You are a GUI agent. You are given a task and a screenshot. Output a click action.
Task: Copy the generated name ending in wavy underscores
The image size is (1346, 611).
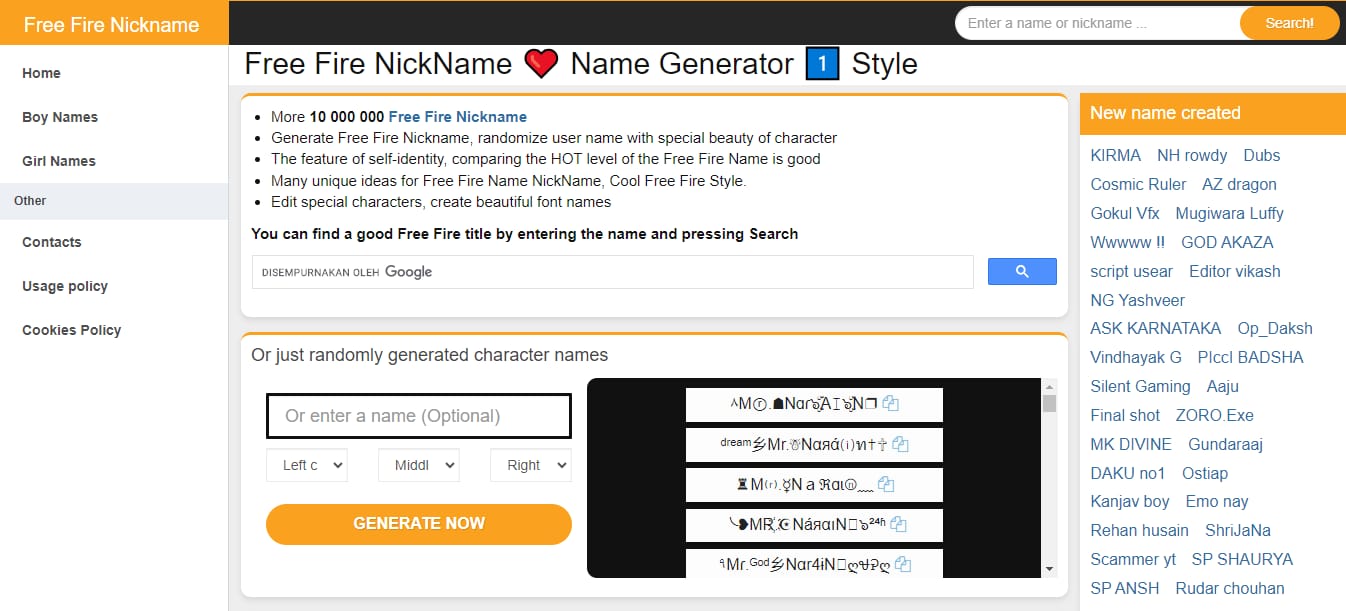(885, 485)
